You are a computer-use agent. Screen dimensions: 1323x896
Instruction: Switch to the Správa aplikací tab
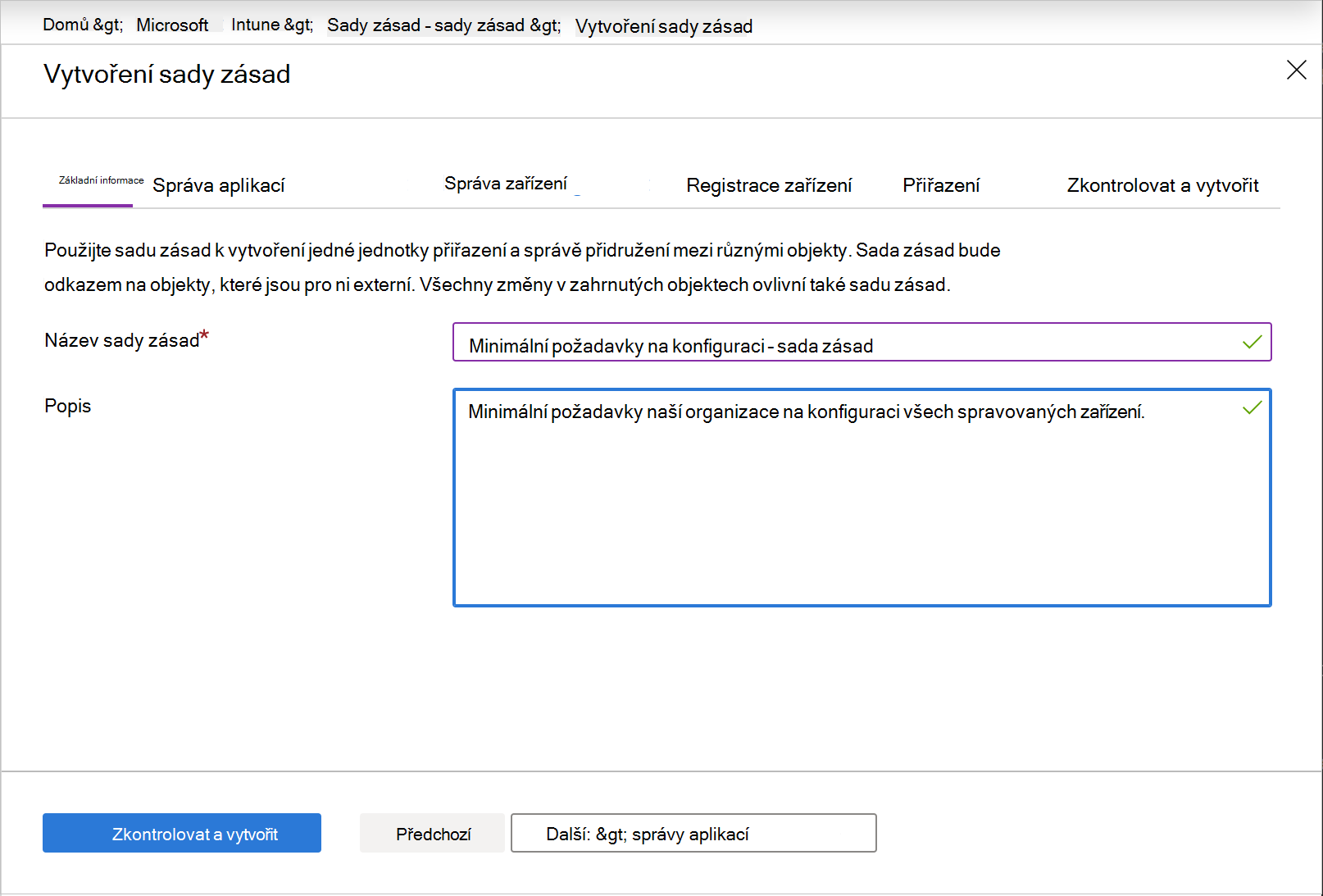pos(219,185)
